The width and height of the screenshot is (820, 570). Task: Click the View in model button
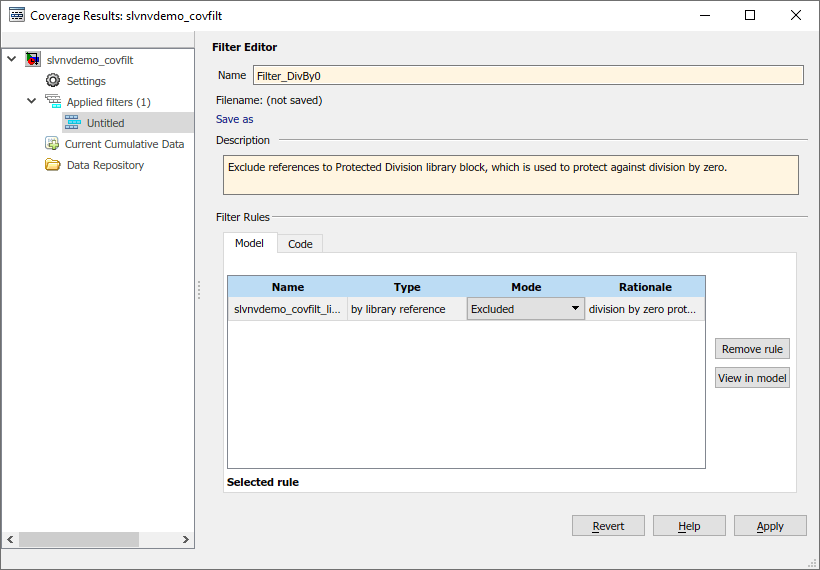(x=752, y=378)
